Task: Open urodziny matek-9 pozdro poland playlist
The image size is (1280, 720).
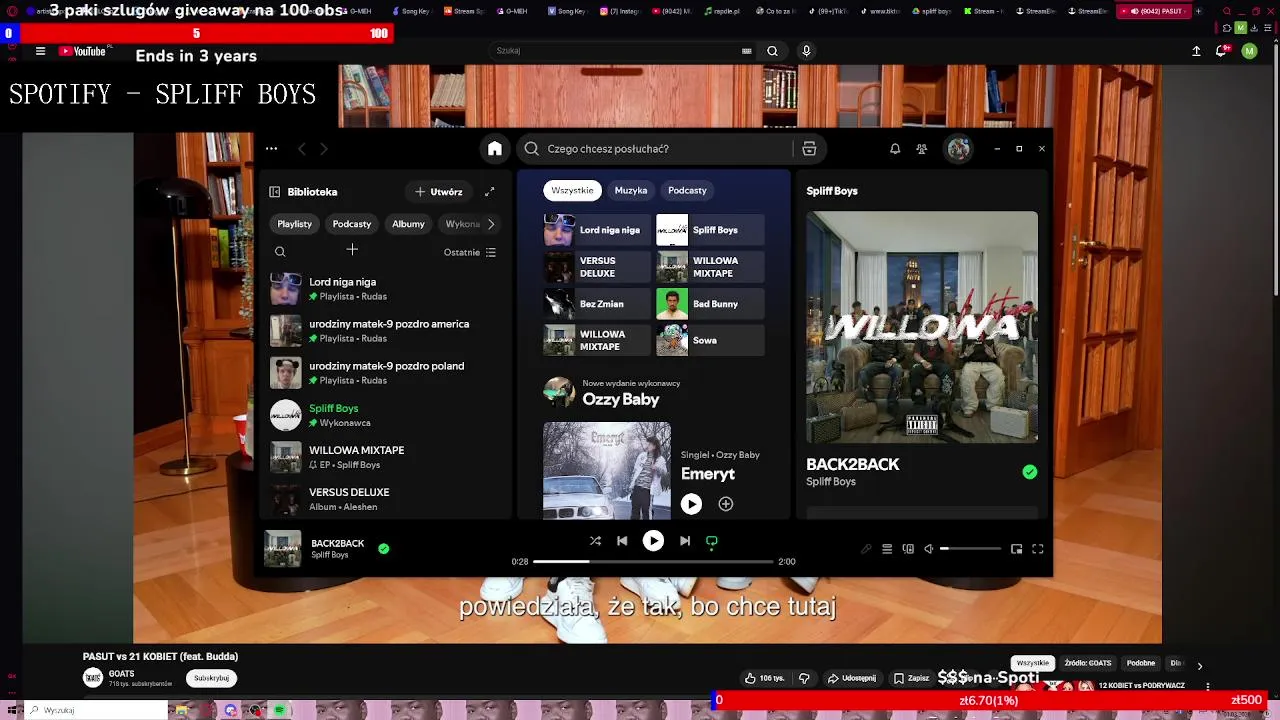Action: pyautogui.click(x=386, y=373)
